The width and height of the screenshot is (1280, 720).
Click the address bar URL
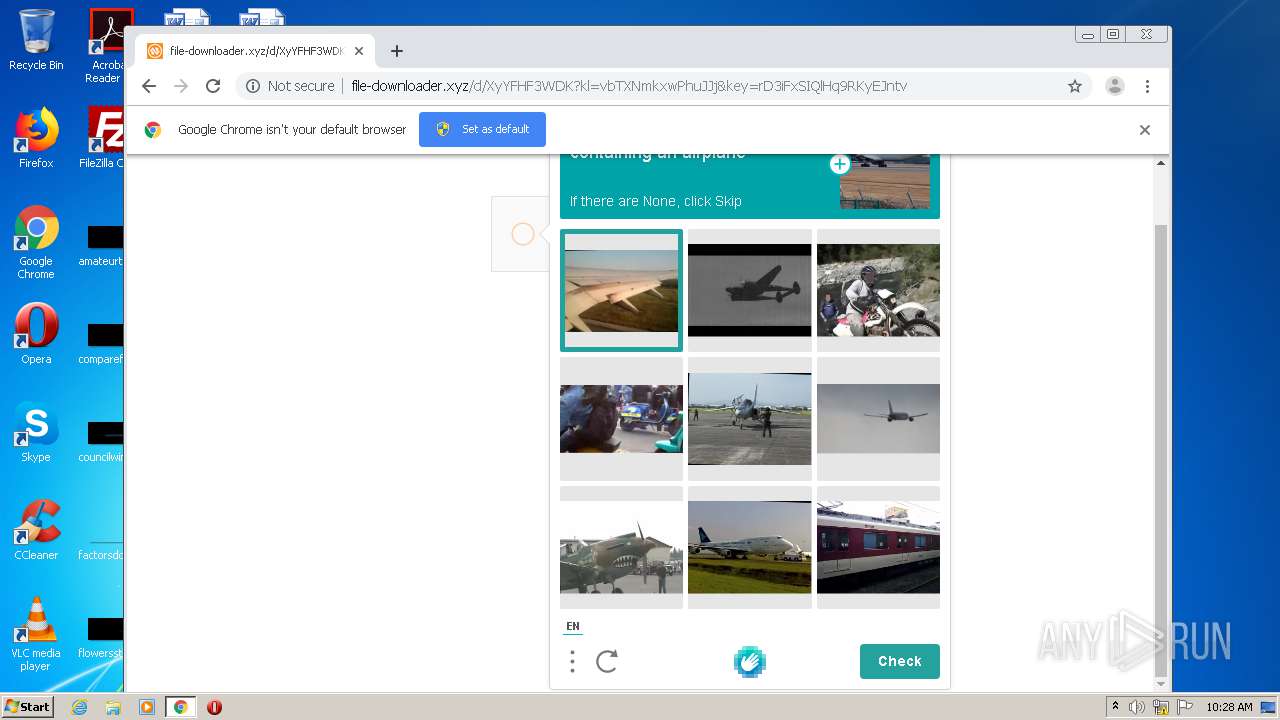(629, 86)
